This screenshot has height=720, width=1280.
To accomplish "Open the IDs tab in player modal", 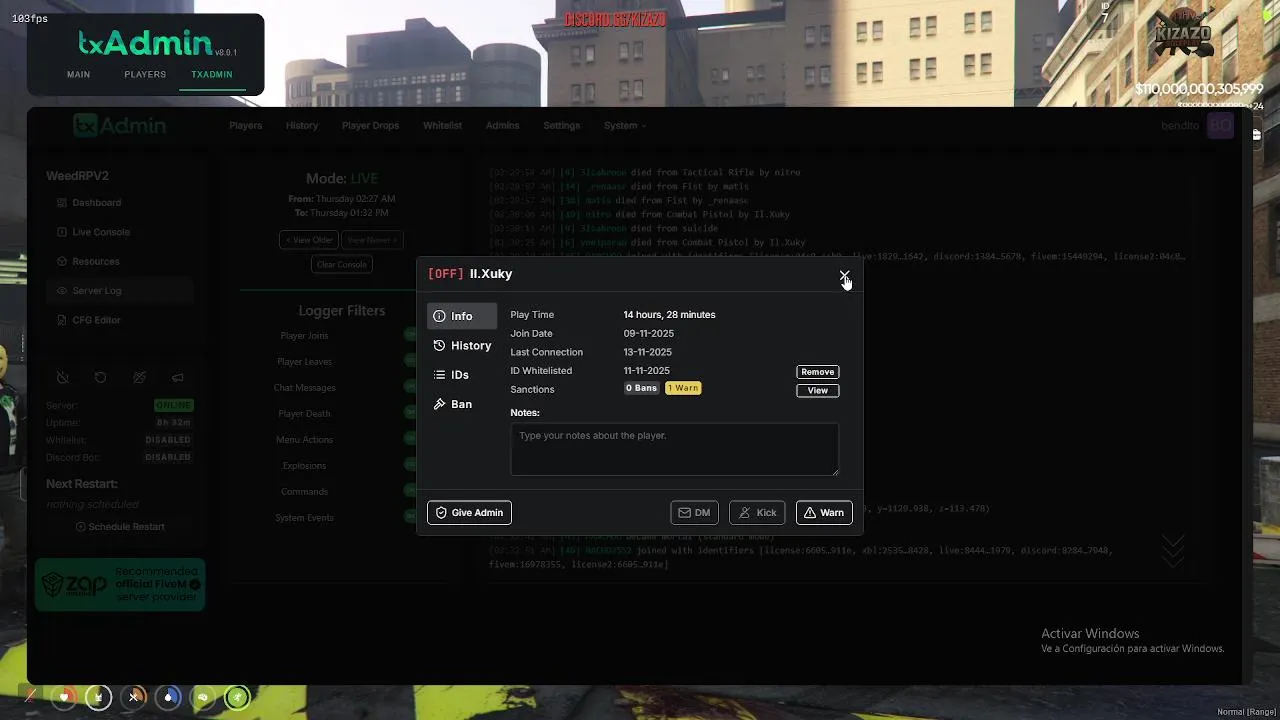I will 462,375.
